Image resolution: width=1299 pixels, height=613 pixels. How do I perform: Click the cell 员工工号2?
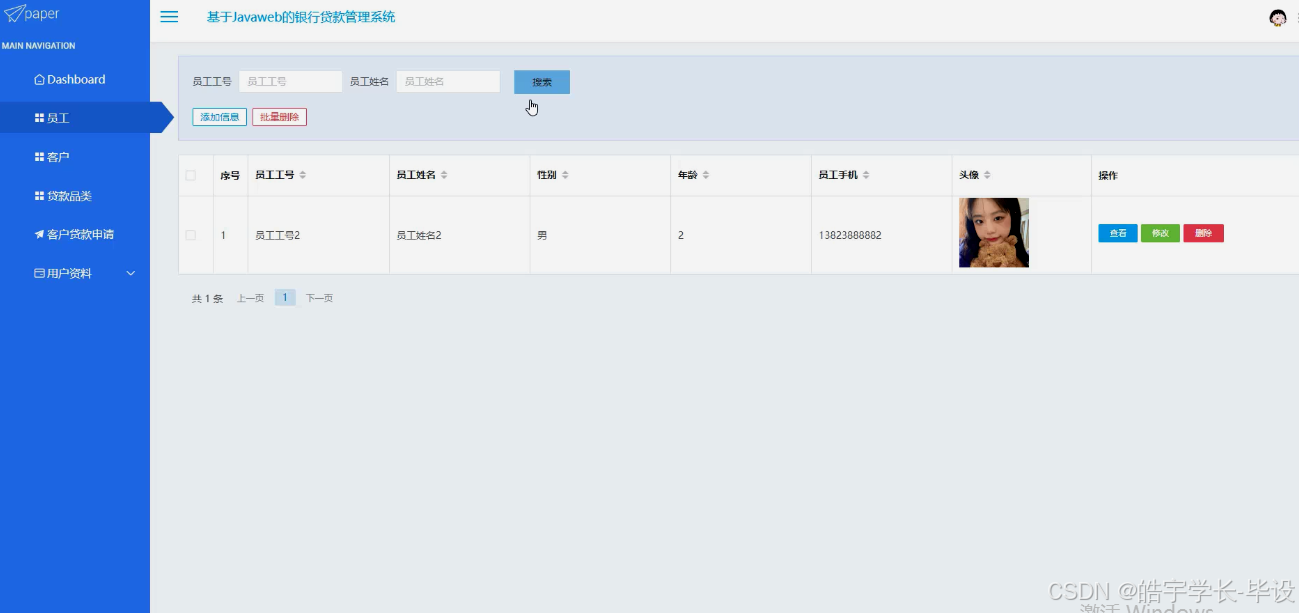(x=278, y=235)
